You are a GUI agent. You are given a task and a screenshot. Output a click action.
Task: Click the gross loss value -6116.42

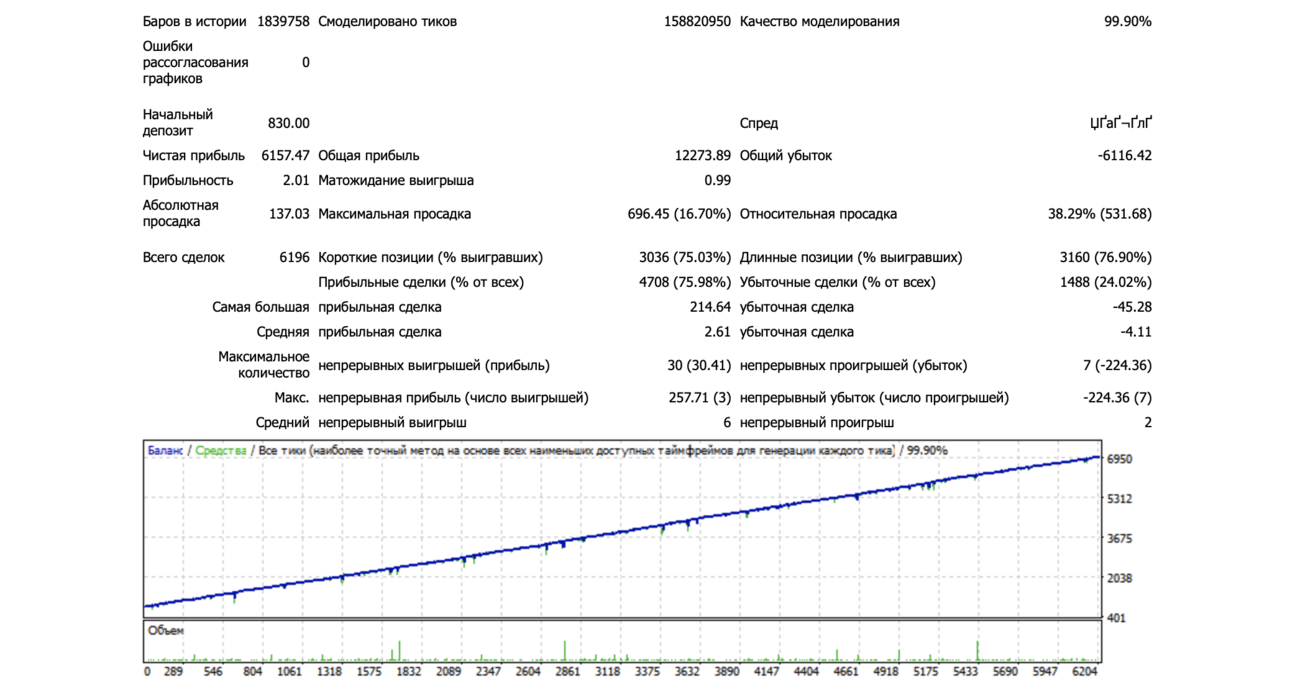point(1124,155)
